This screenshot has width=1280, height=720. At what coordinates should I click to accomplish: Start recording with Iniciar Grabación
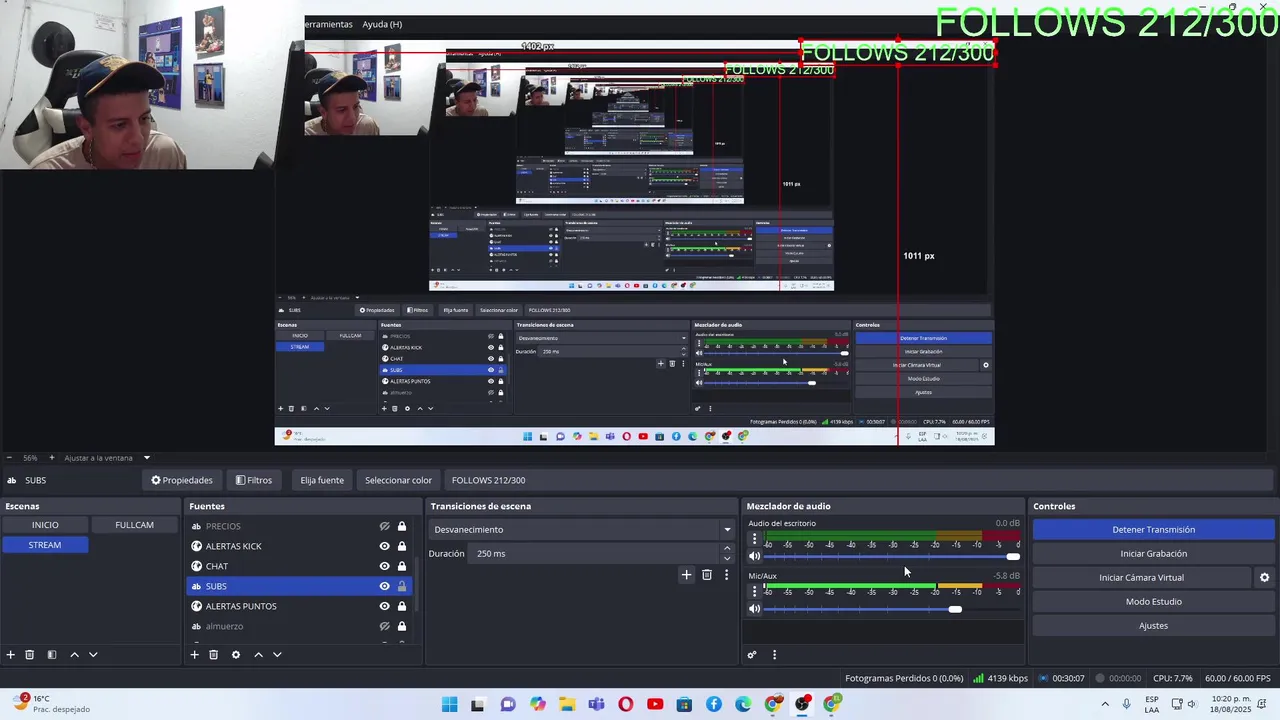pyautogui.click(x=1153, y=554)
